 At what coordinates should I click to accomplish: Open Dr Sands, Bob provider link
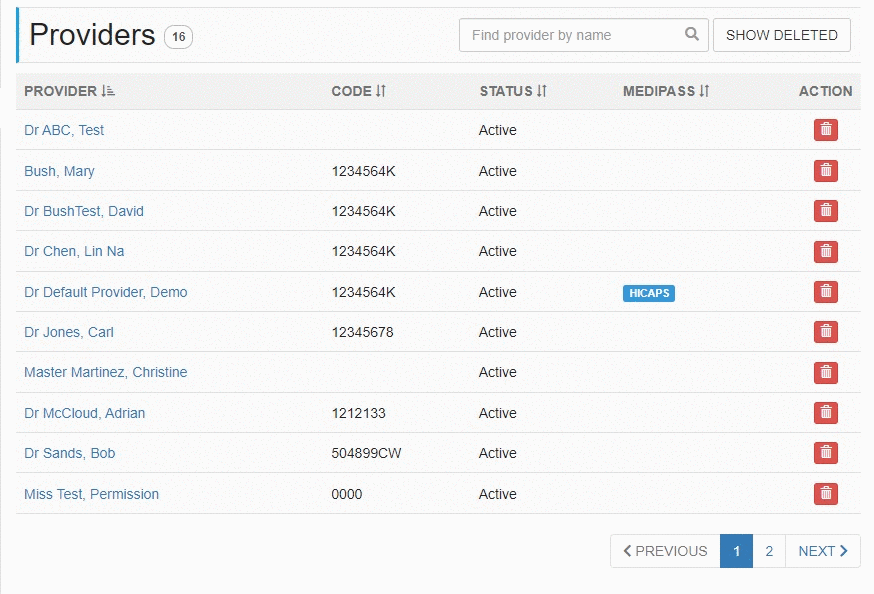(x=70, y=453)
